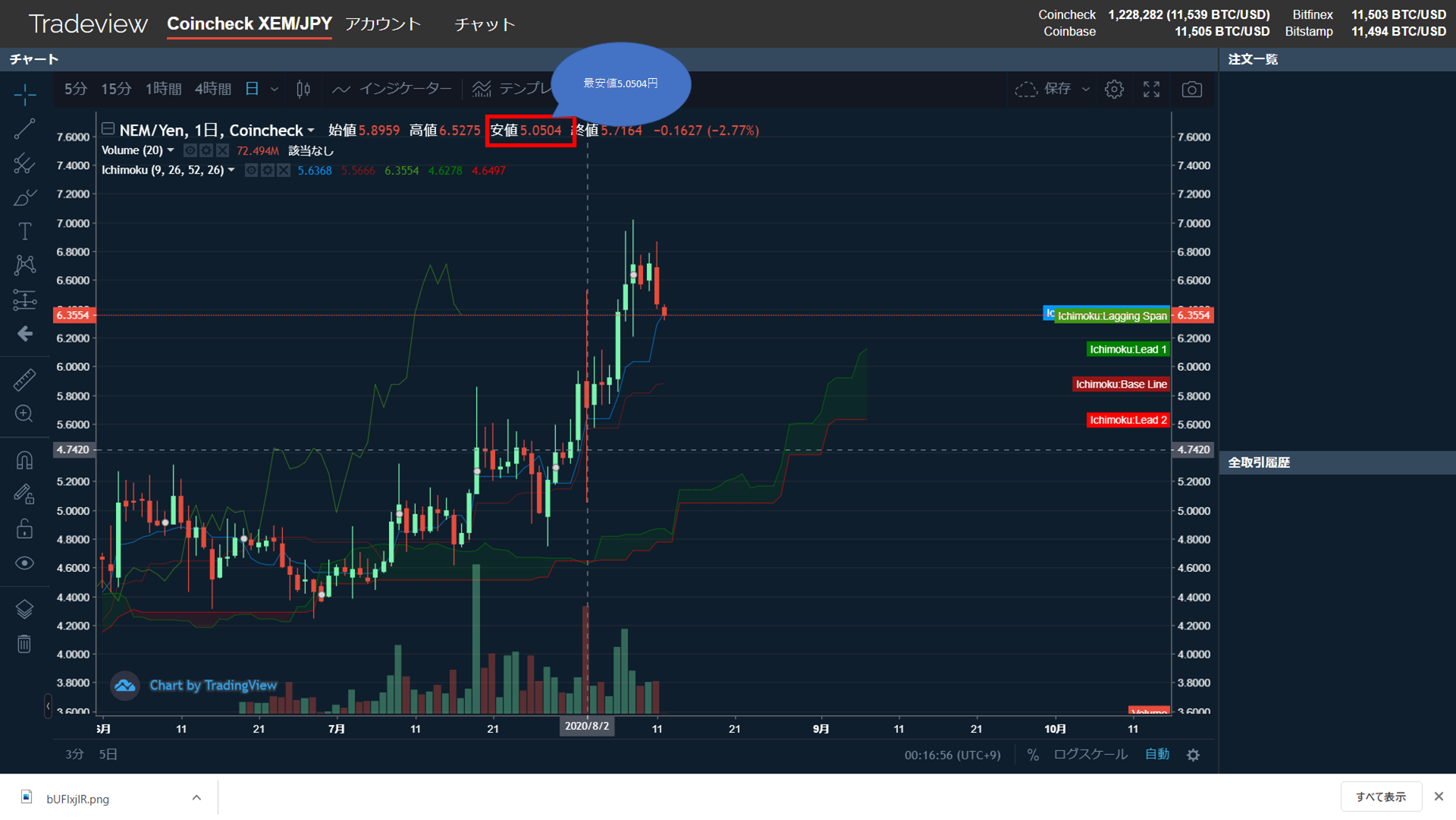
Task: Select the 4時間 timeframe
Action: pyautogui.click(x=213, y=90)
